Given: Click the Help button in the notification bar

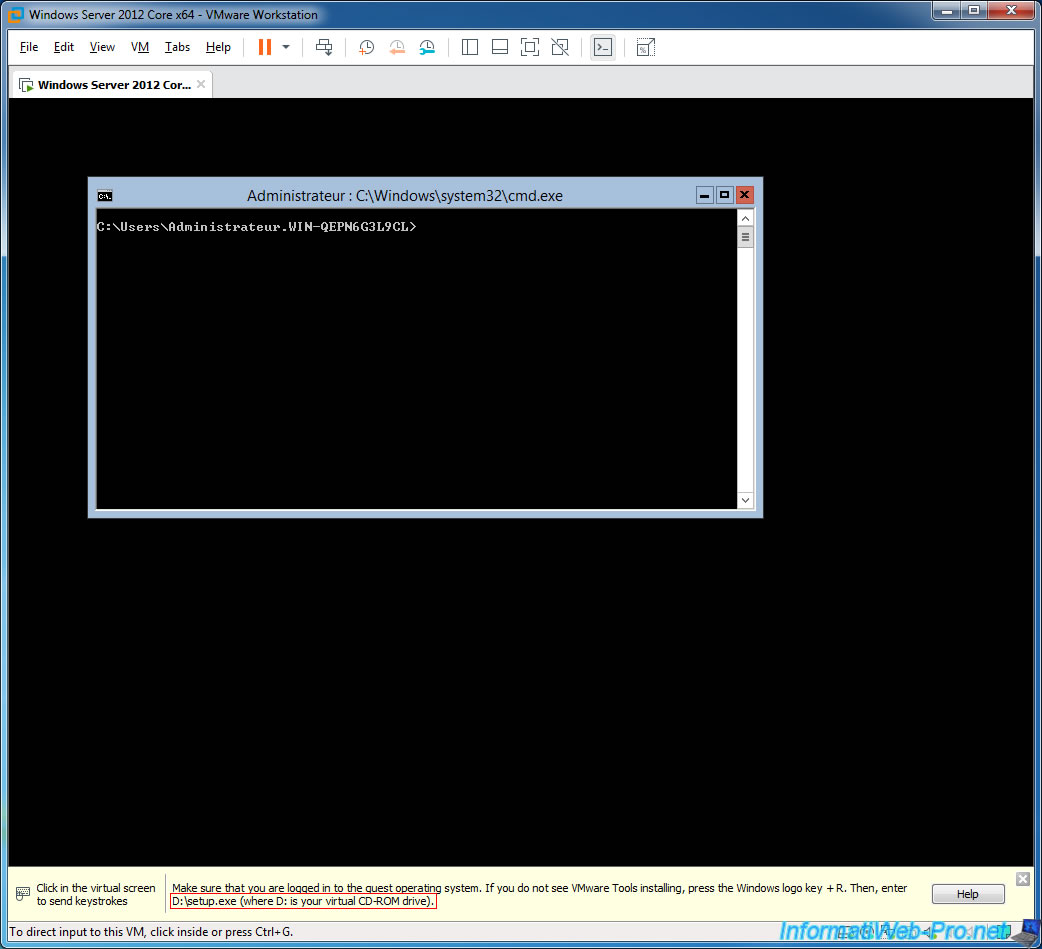Looking at the screenshot, I should pyautogui.click(x=968, y=894).
